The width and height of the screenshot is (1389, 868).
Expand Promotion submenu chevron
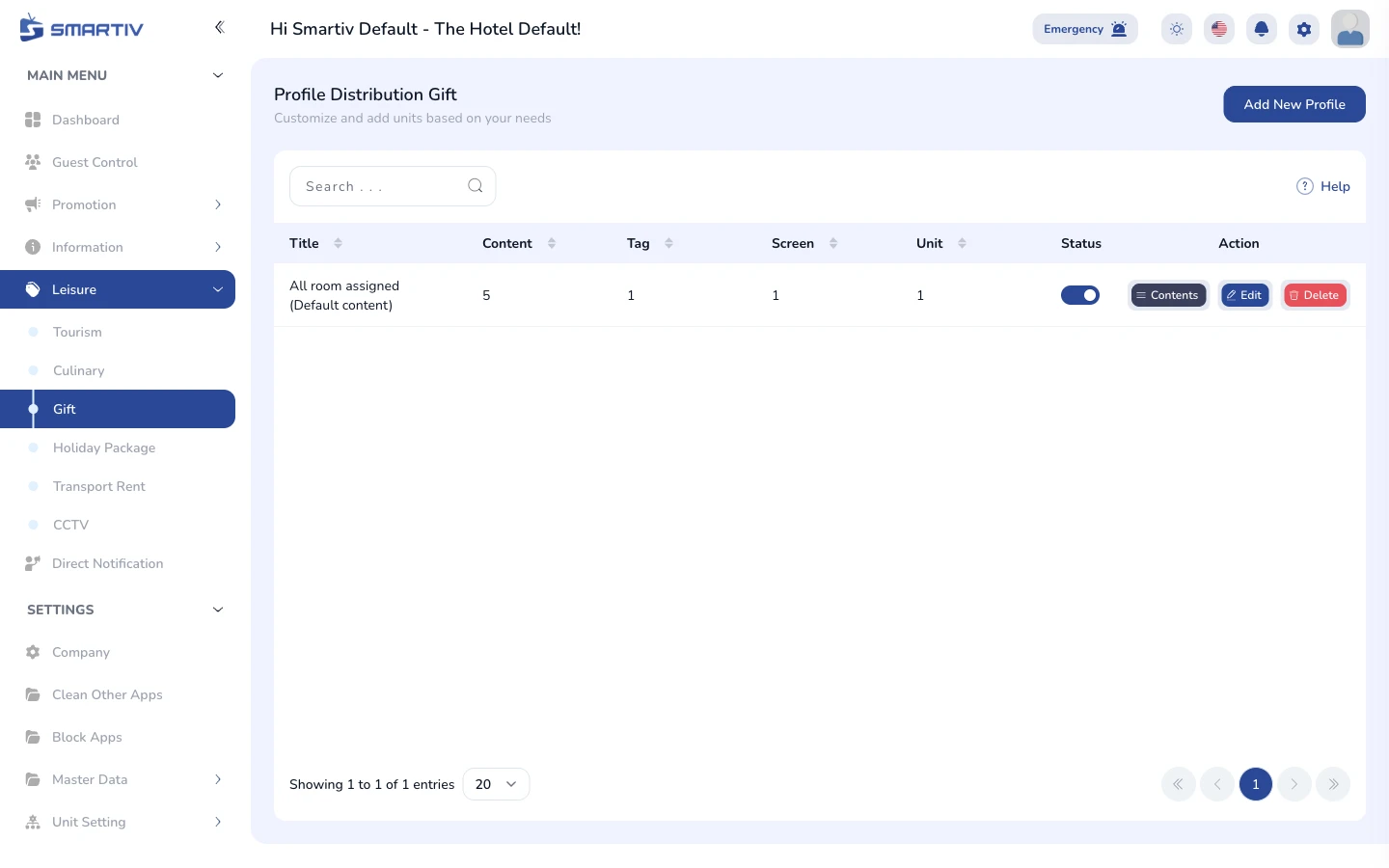(x=218, y=204)
